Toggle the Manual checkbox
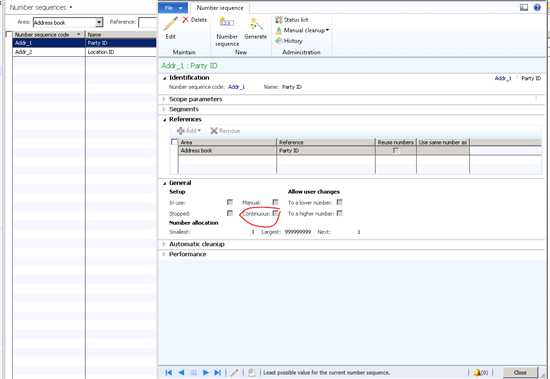This screenshot has width=550, height=379. [x=275, y=202]
